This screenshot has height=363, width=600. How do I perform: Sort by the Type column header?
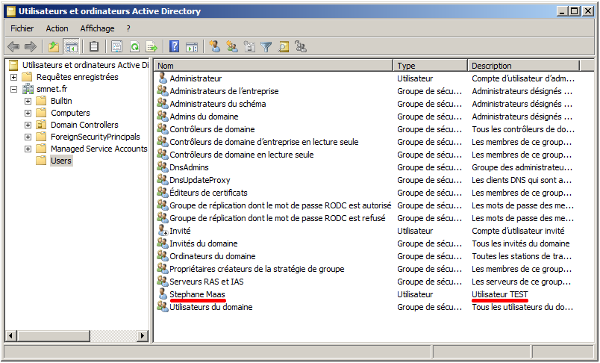point(430,66)
